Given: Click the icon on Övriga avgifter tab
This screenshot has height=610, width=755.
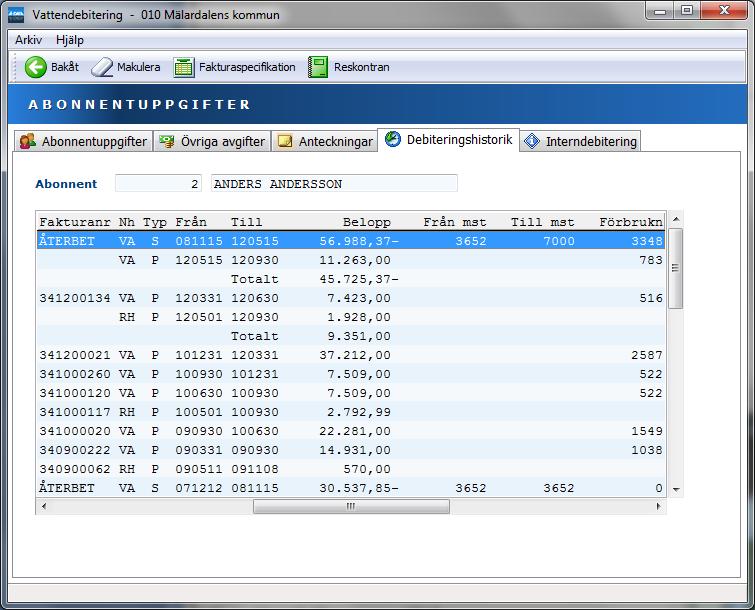Looking at the screenshot, I should pos(167,142).
